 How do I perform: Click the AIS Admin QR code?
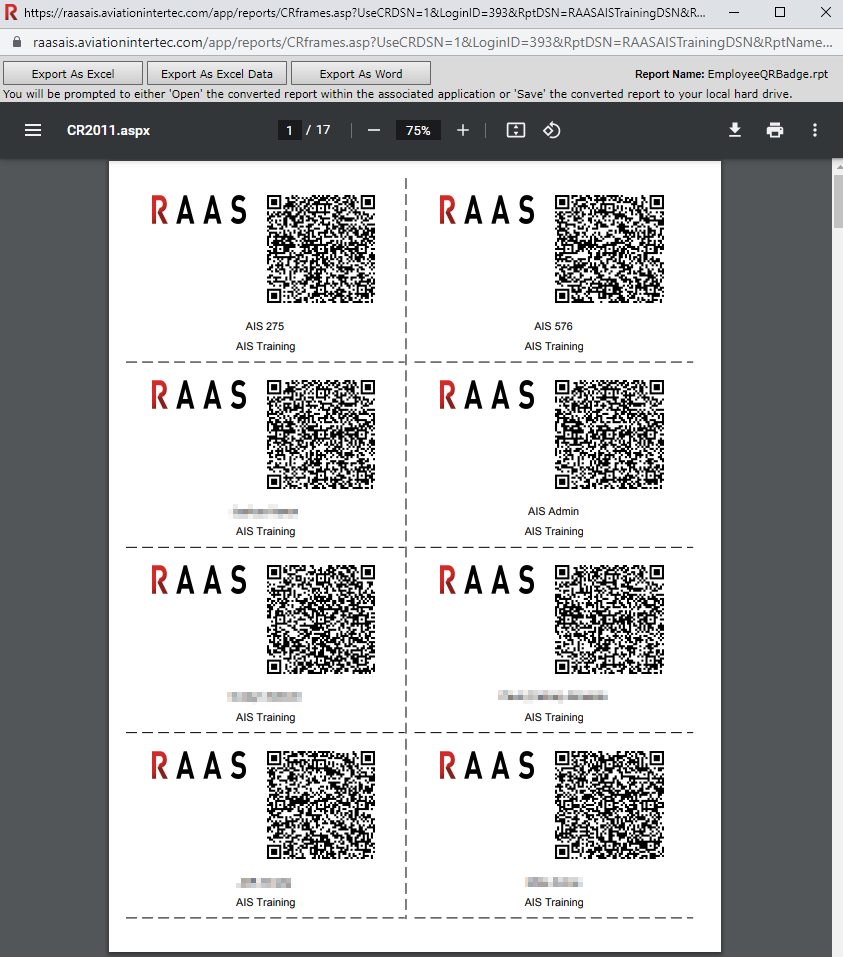609,434
